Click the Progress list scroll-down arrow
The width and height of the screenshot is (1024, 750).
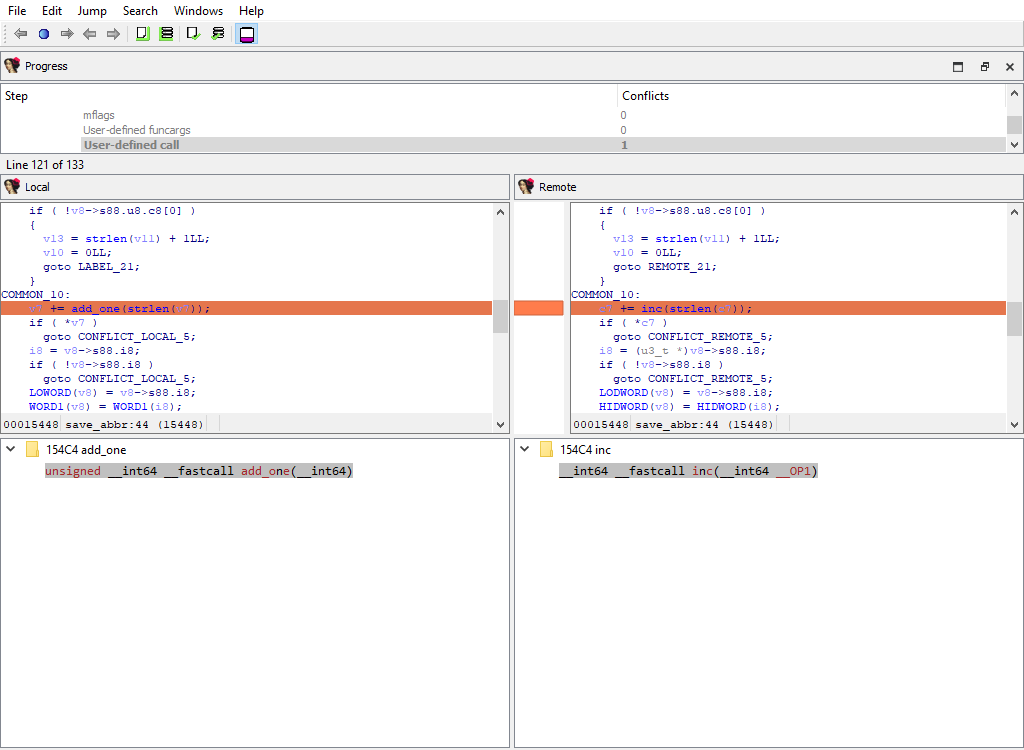coord(1014,145)
